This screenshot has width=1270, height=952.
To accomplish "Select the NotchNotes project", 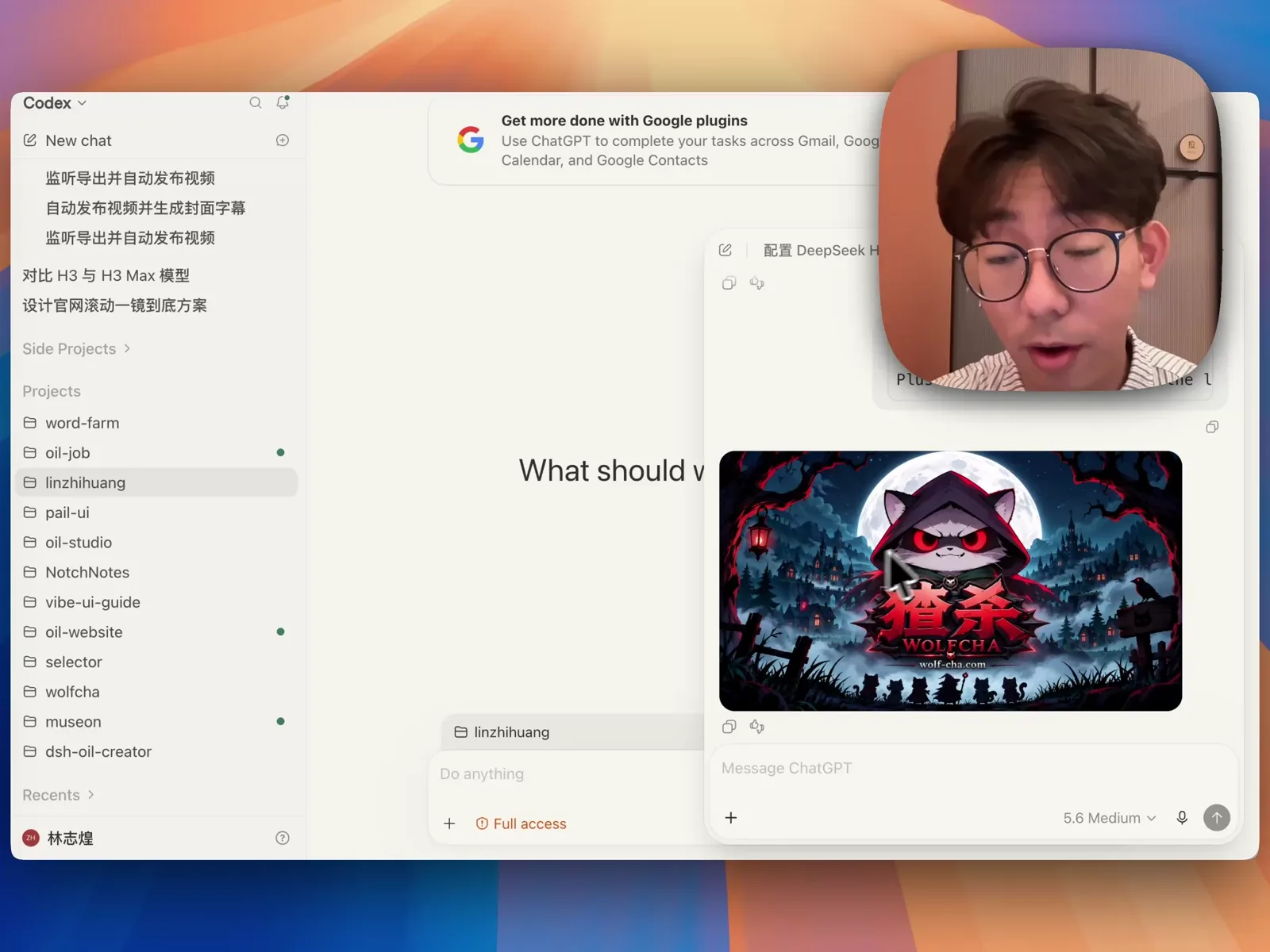I will click(156, 572).
